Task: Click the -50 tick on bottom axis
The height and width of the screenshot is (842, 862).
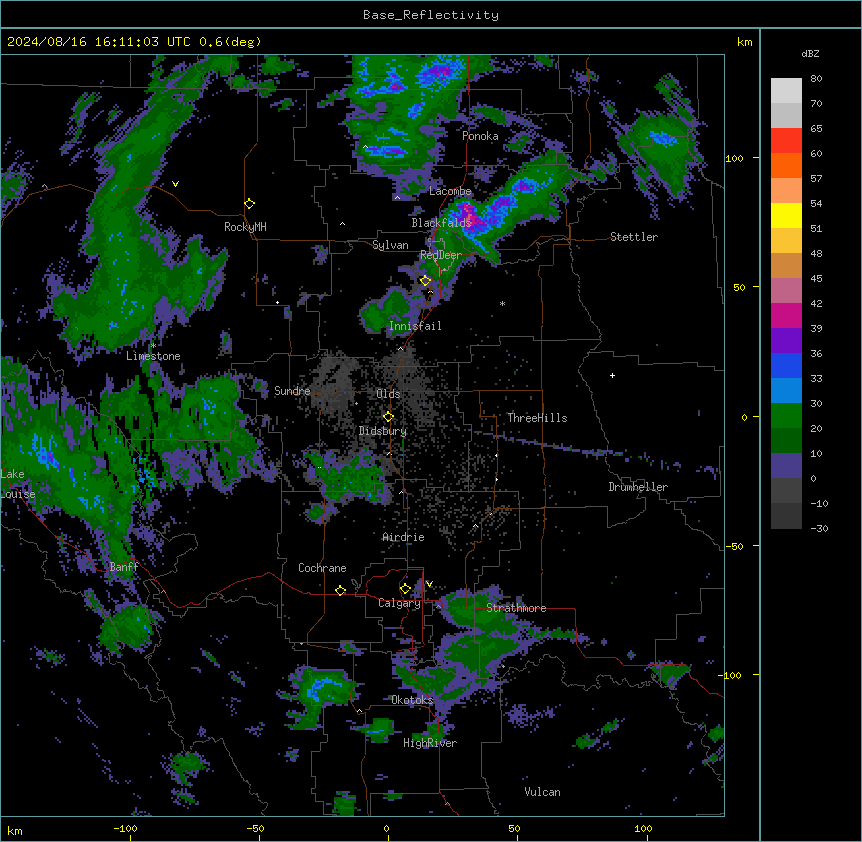Action: (x=255, y=829)
